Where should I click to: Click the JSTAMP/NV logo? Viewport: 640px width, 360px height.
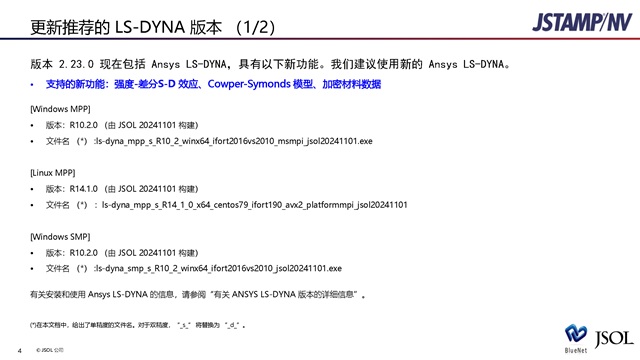(x=582, y=22)
